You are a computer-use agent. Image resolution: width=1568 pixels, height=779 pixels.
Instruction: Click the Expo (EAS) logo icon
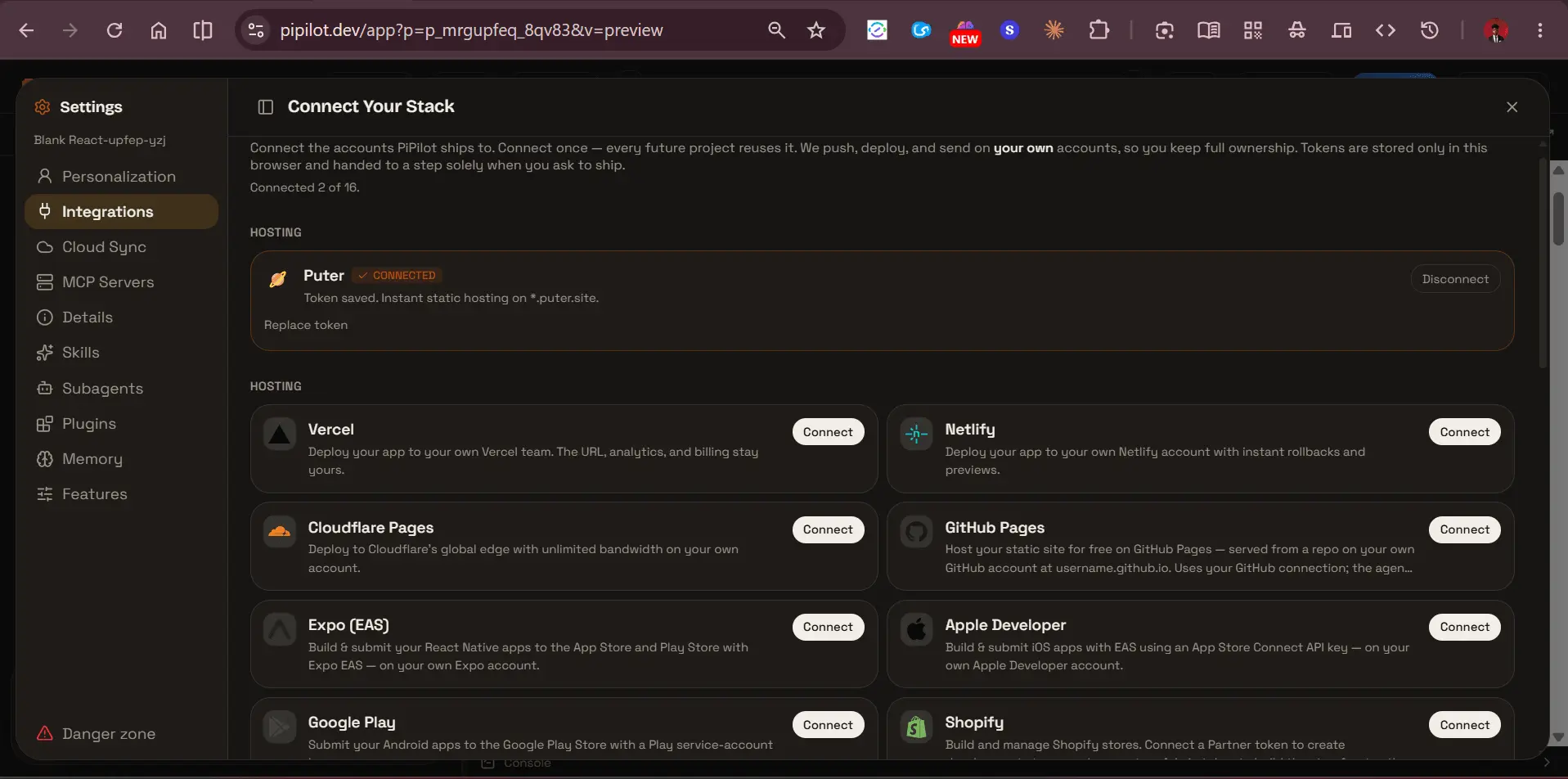280,629
